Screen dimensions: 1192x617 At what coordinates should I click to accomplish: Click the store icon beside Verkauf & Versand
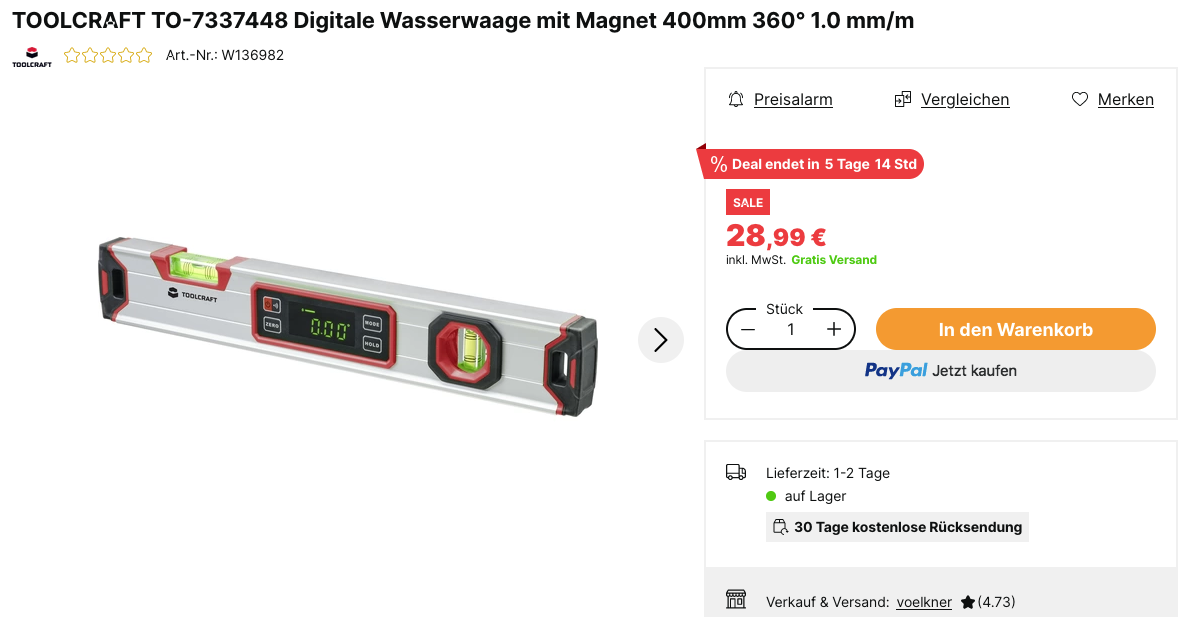(x=736, y=600)
